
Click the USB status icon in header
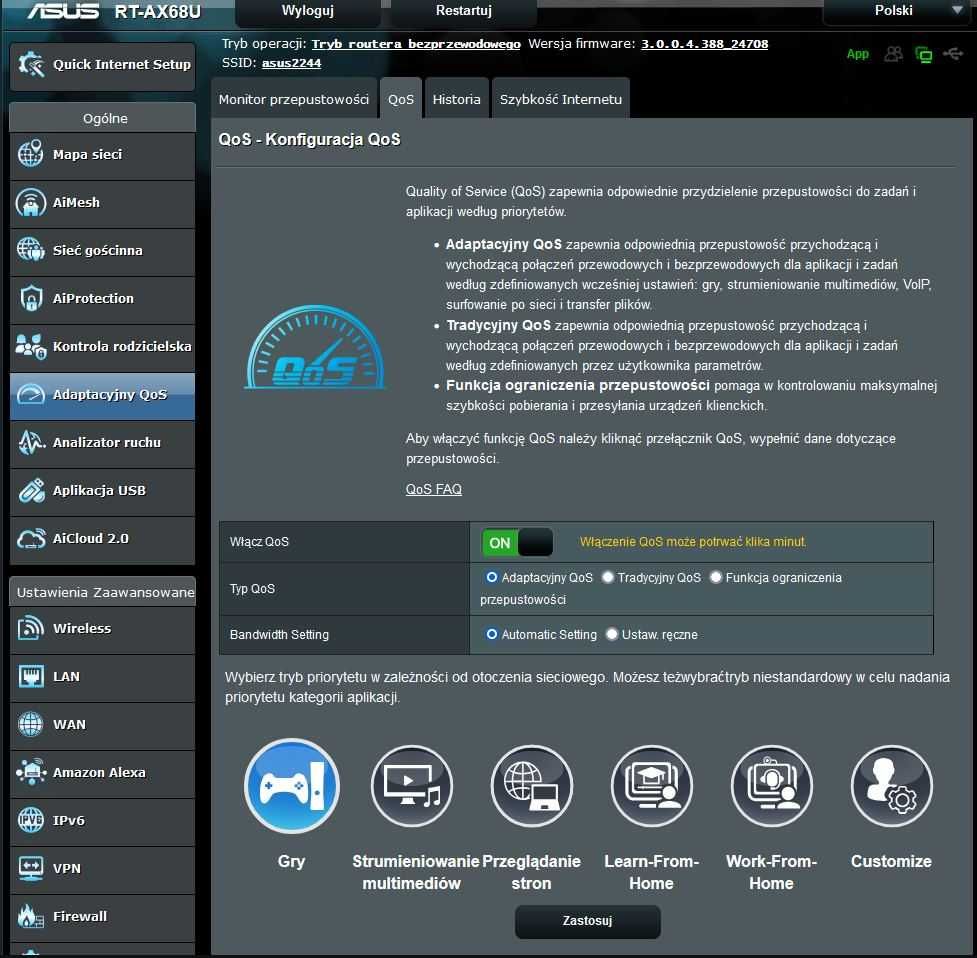coord(953,54)
